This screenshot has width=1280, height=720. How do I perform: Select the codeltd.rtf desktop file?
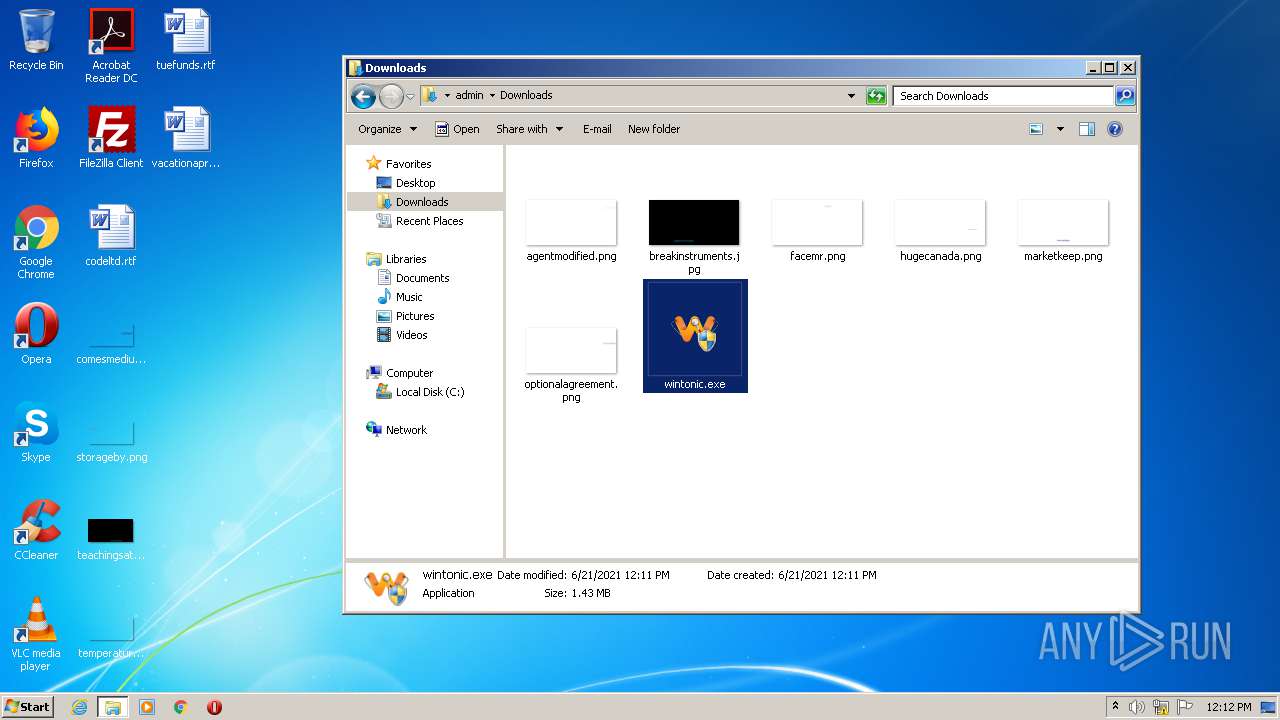(x=111, y=236)
